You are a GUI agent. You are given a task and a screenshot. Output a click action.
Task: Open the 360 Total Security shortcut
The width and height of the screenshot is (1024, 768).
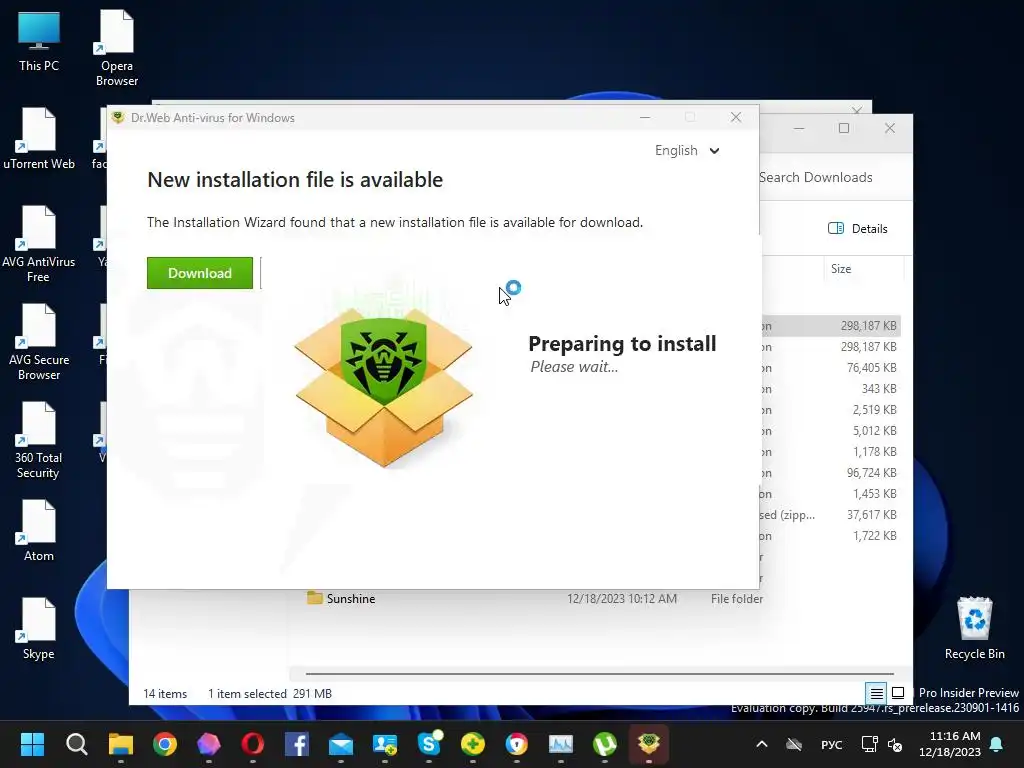coord(39,440)
